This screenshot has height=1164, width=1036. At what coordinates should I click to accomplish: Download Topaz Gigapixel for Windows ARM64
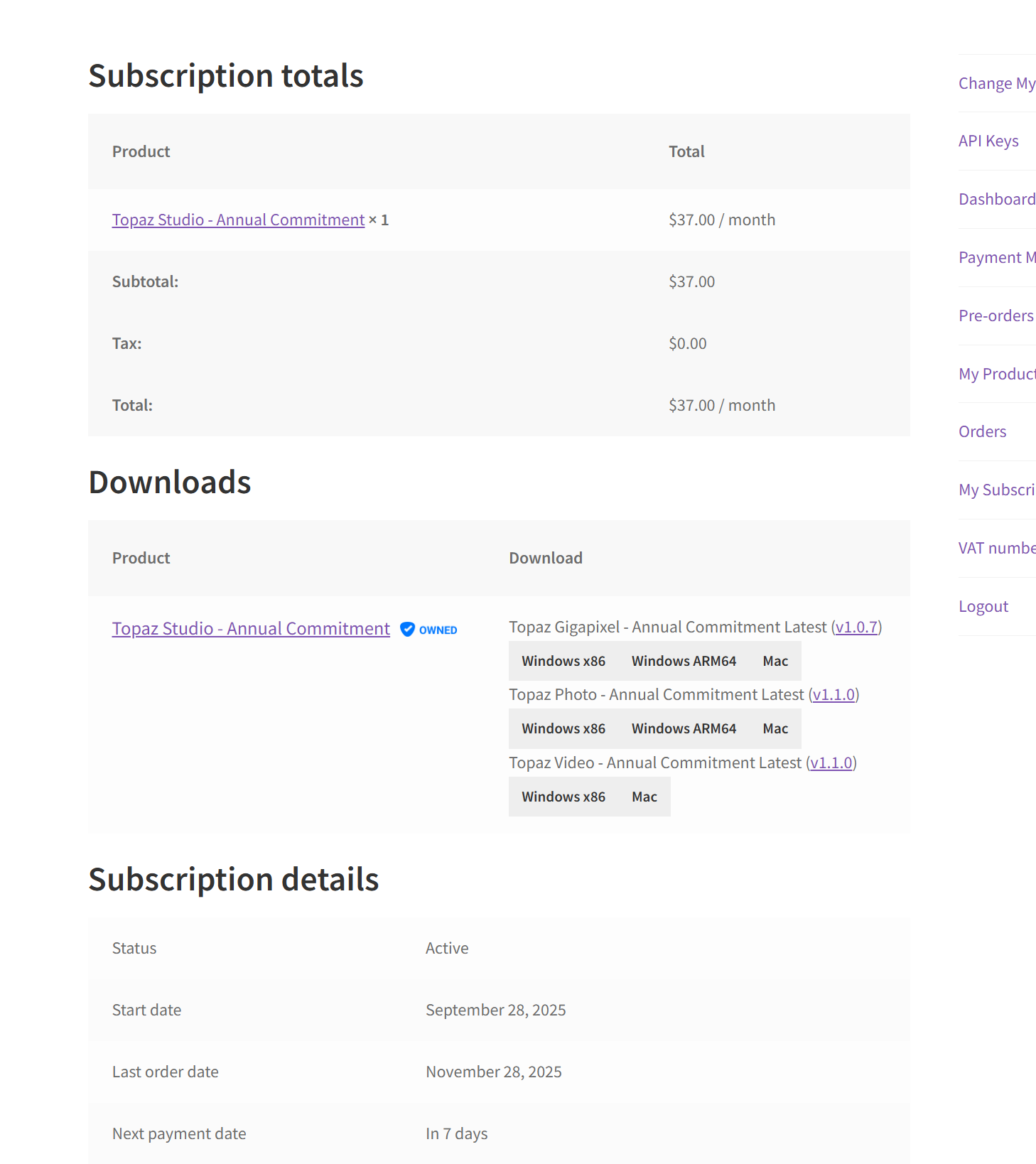[684, 661]
